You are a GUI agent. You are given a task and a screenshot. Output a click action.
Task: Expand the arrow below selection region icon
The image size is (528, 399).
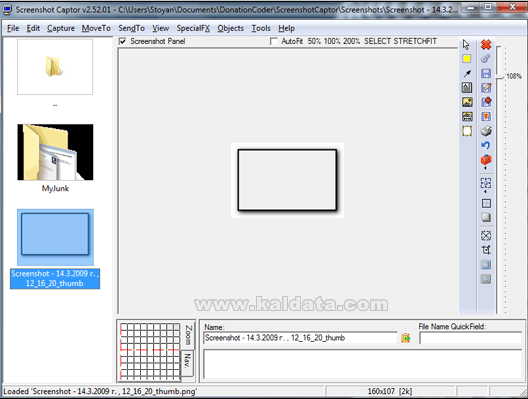point(485,191)
